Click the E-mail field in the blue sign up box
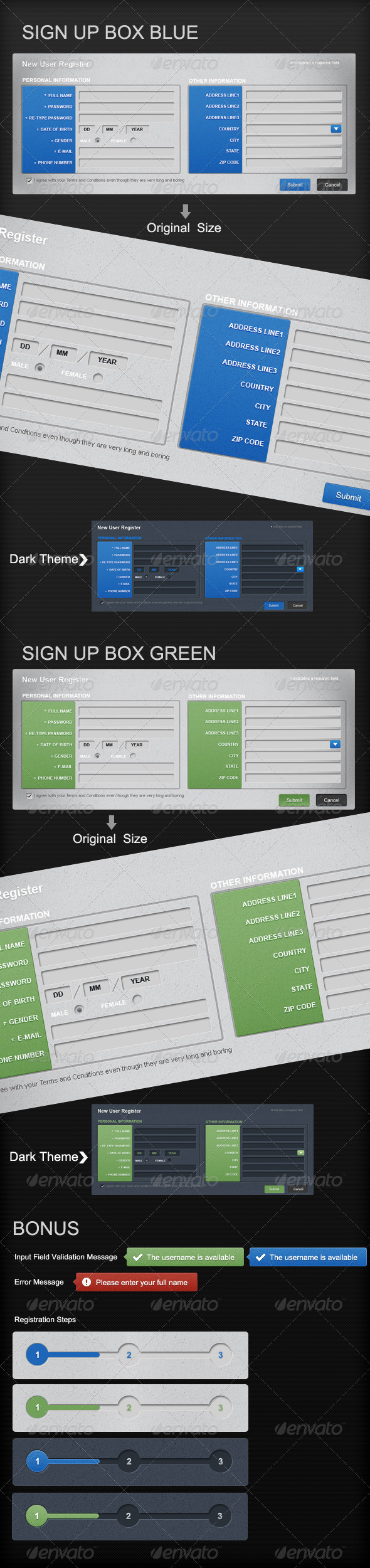370x1568 pixels. click(x=126, y=151)
